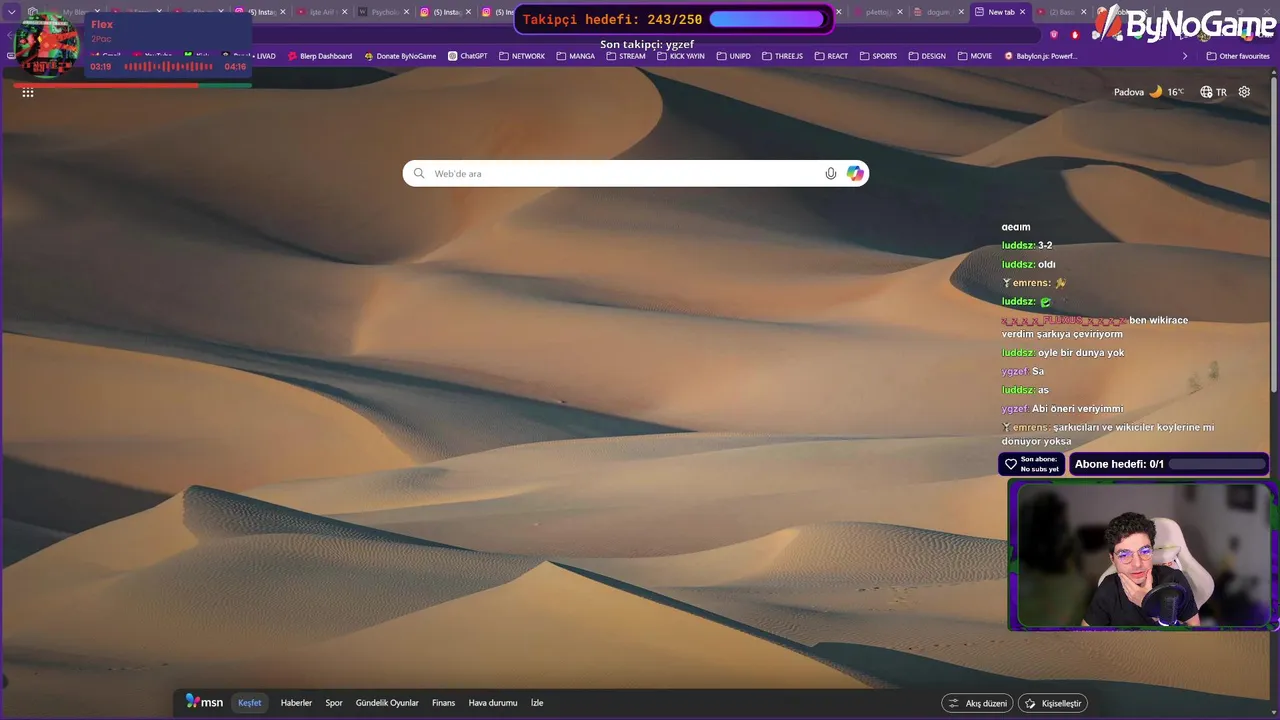Open the Haberler section

pyautogui.click(x=296, y=703)
